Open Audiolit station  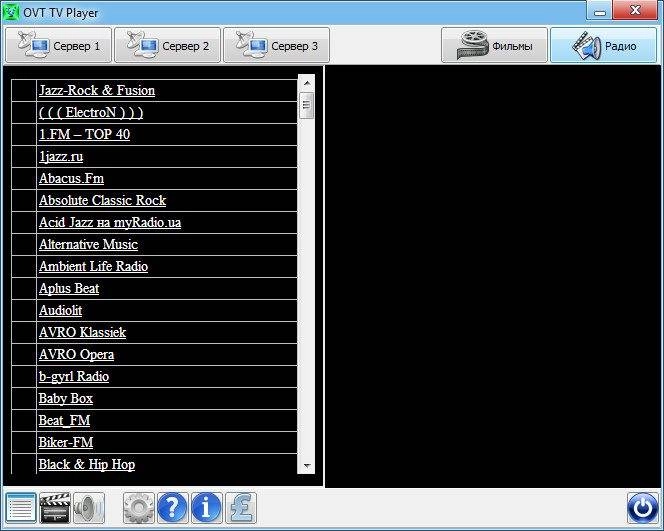(x=61, y=310)
